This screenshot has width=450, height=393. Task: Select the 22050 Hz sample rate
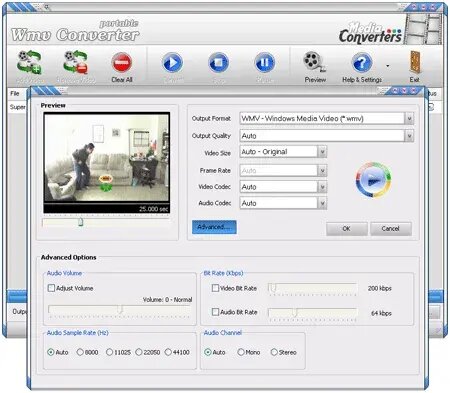[139, 352]
